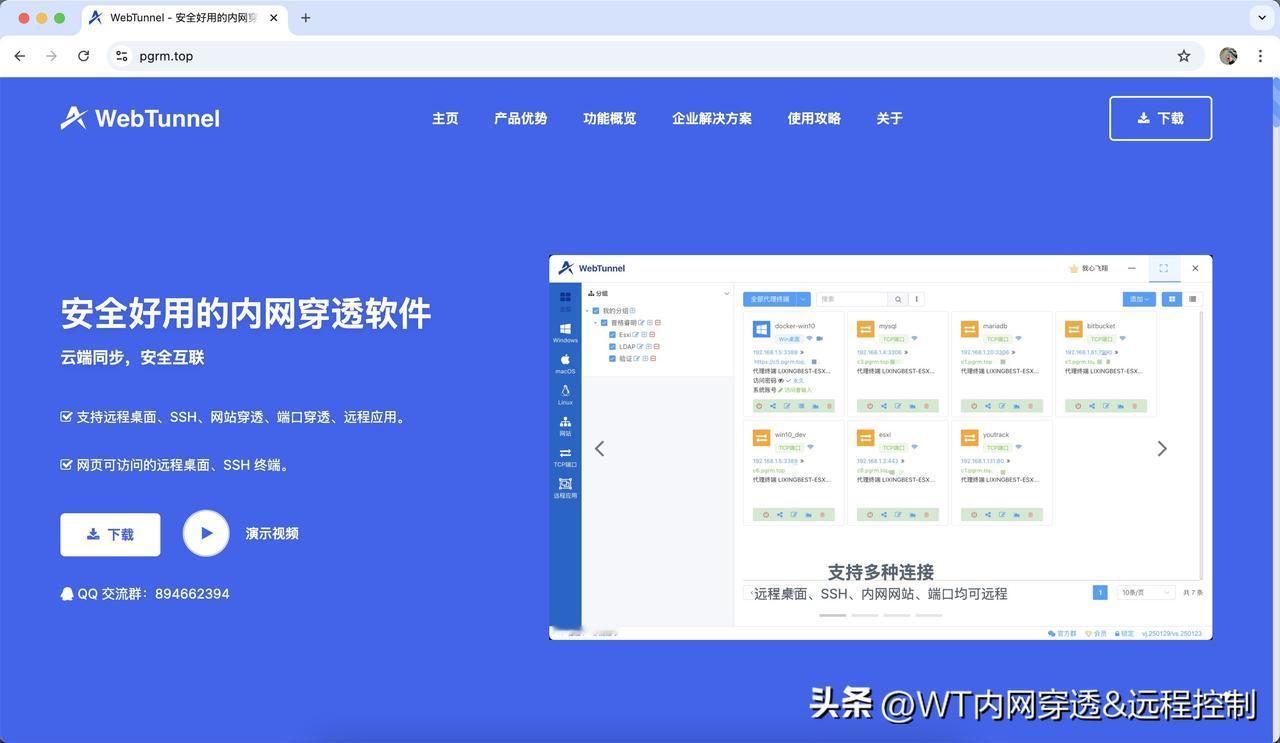
Task: Open the 主页 navigation item
Action: (x=445, y=118)
